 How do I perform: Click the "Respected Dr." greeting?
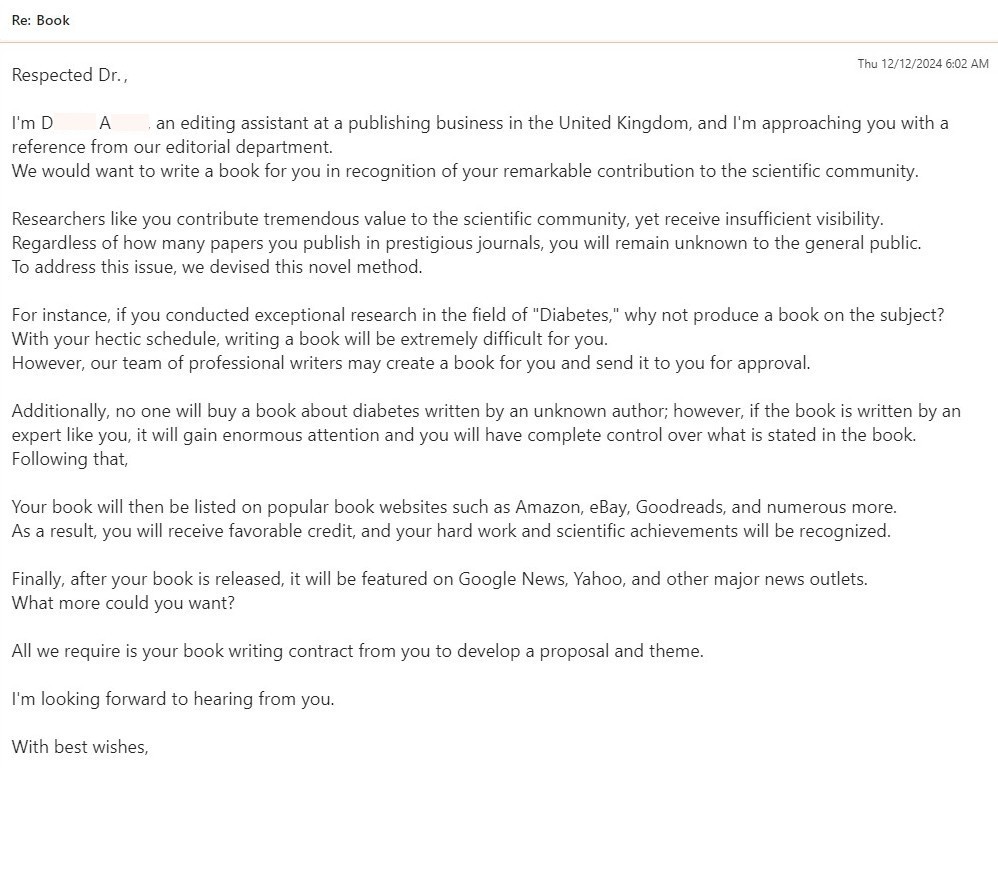pos(68,75)
